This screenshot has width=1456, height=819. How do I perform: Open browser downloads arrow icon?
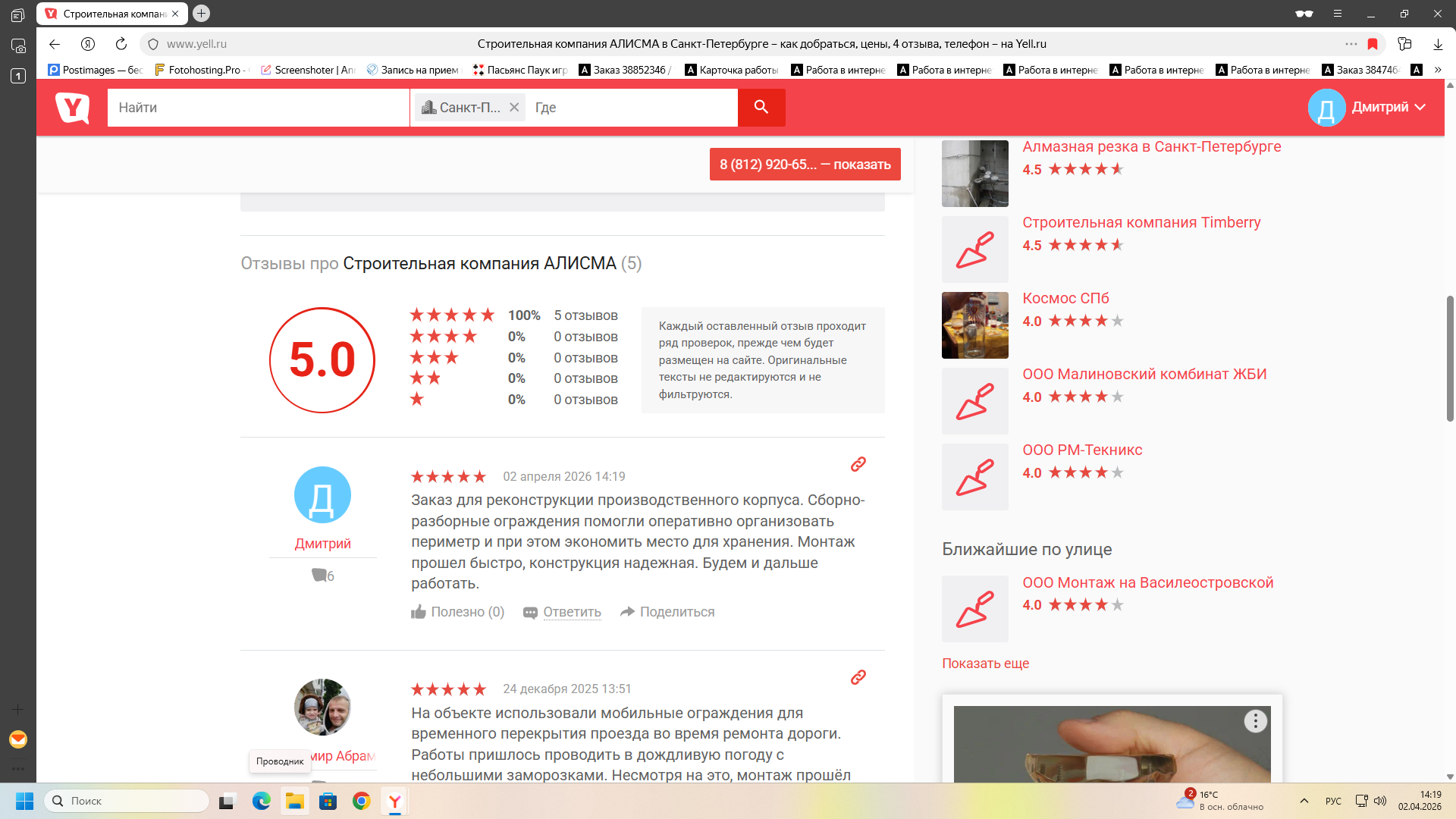(1438, 44)
